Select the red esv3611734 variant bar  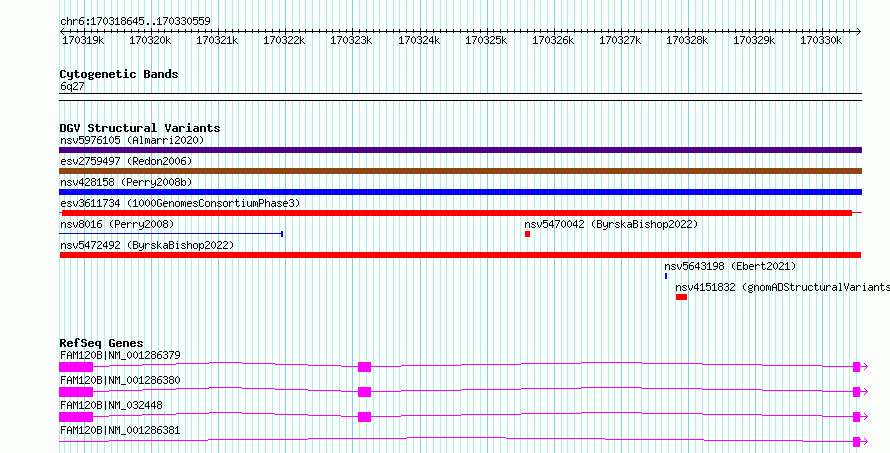460,213
